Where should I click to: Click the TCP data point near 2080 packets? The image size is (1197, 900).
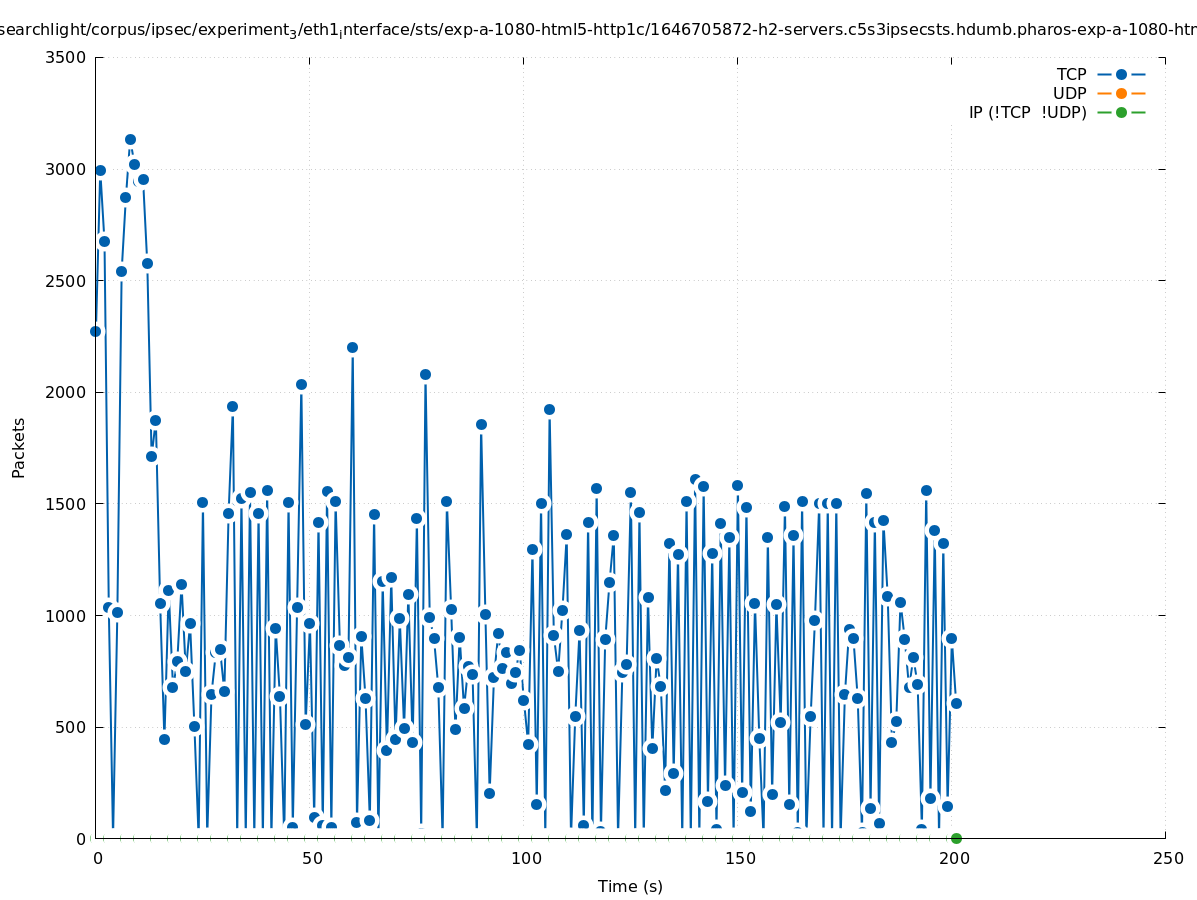point(425,374)
